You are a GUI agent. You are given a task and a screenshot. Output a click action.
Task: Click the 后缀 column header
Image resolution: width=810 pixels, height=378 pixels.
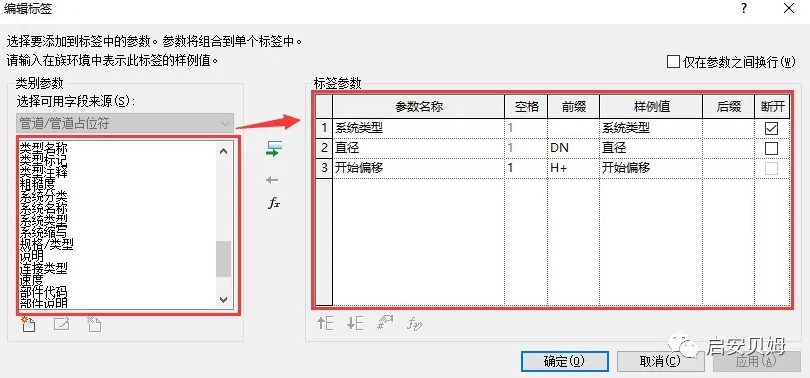[729, 106]
